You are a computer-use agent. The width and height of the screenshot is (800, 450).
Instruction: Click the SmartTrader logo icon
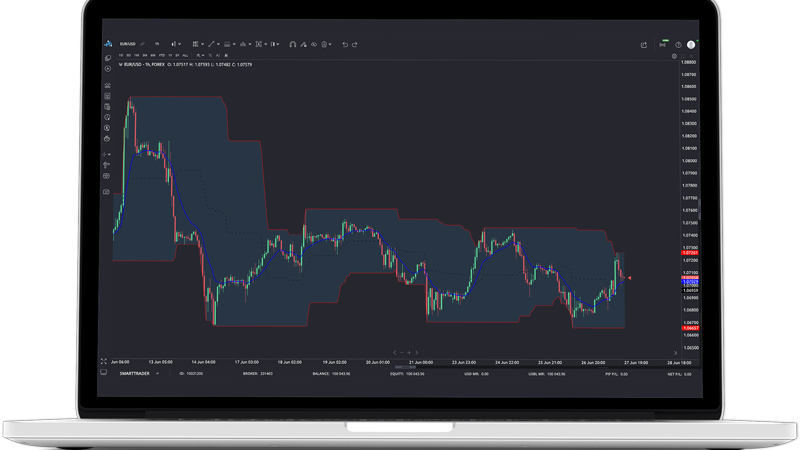pyautogui.click(x=108, y=44)
